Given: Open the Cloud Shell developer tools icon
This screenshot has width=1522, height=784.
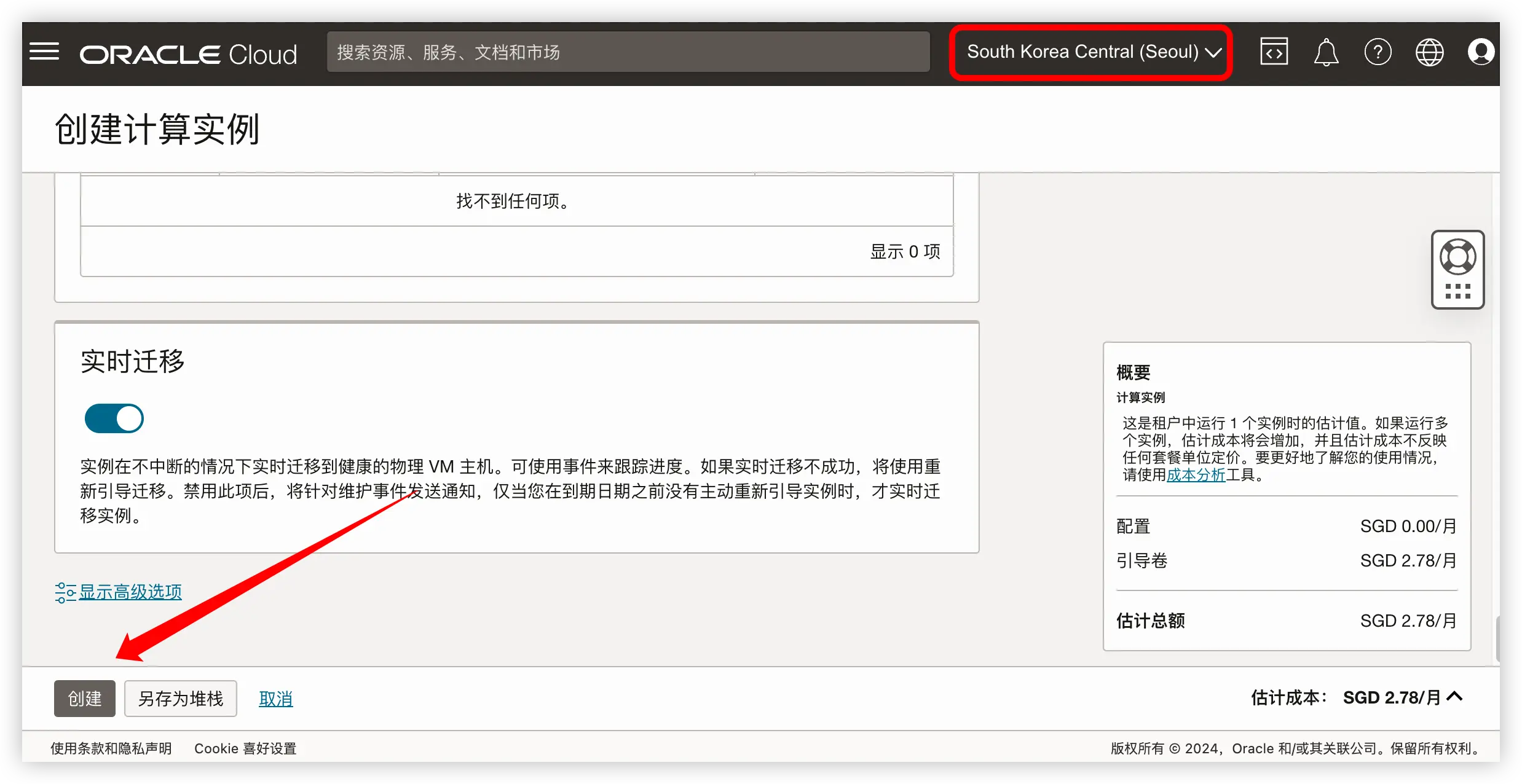Looking at the screenshot, I should click(x=1274, y=52).
